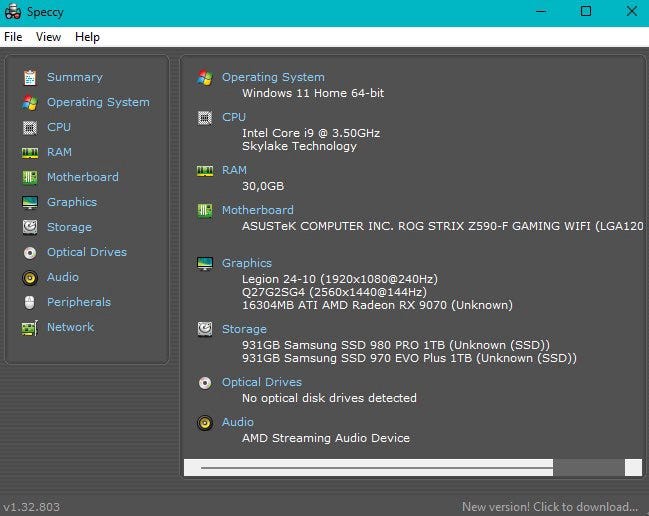Click the Motherboard icon in sidebar
649x516 pixels.
30,178
